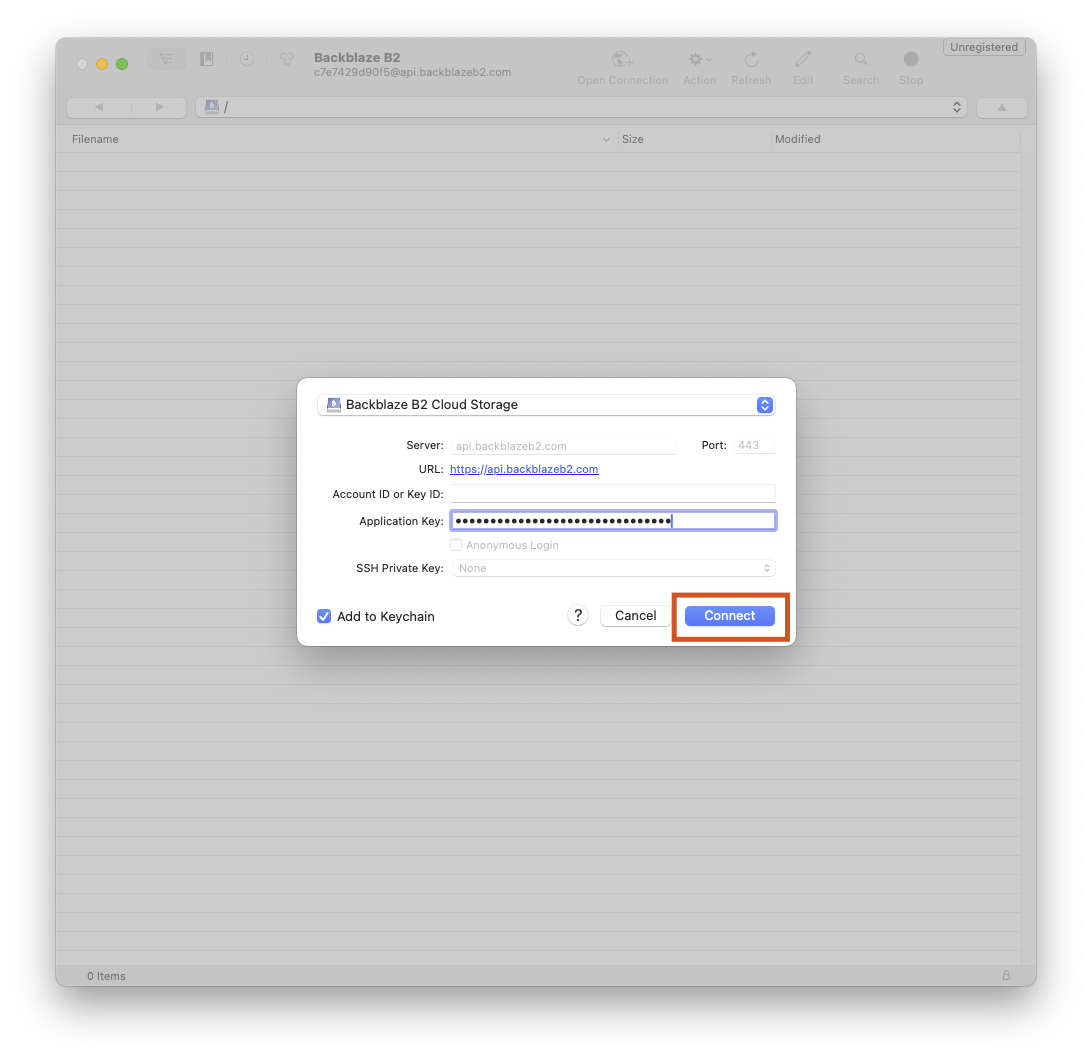Viewport: 1092px width, 1060px height.
Task: Focus the Account ID or Key ID field
Action: pos(613,494)
